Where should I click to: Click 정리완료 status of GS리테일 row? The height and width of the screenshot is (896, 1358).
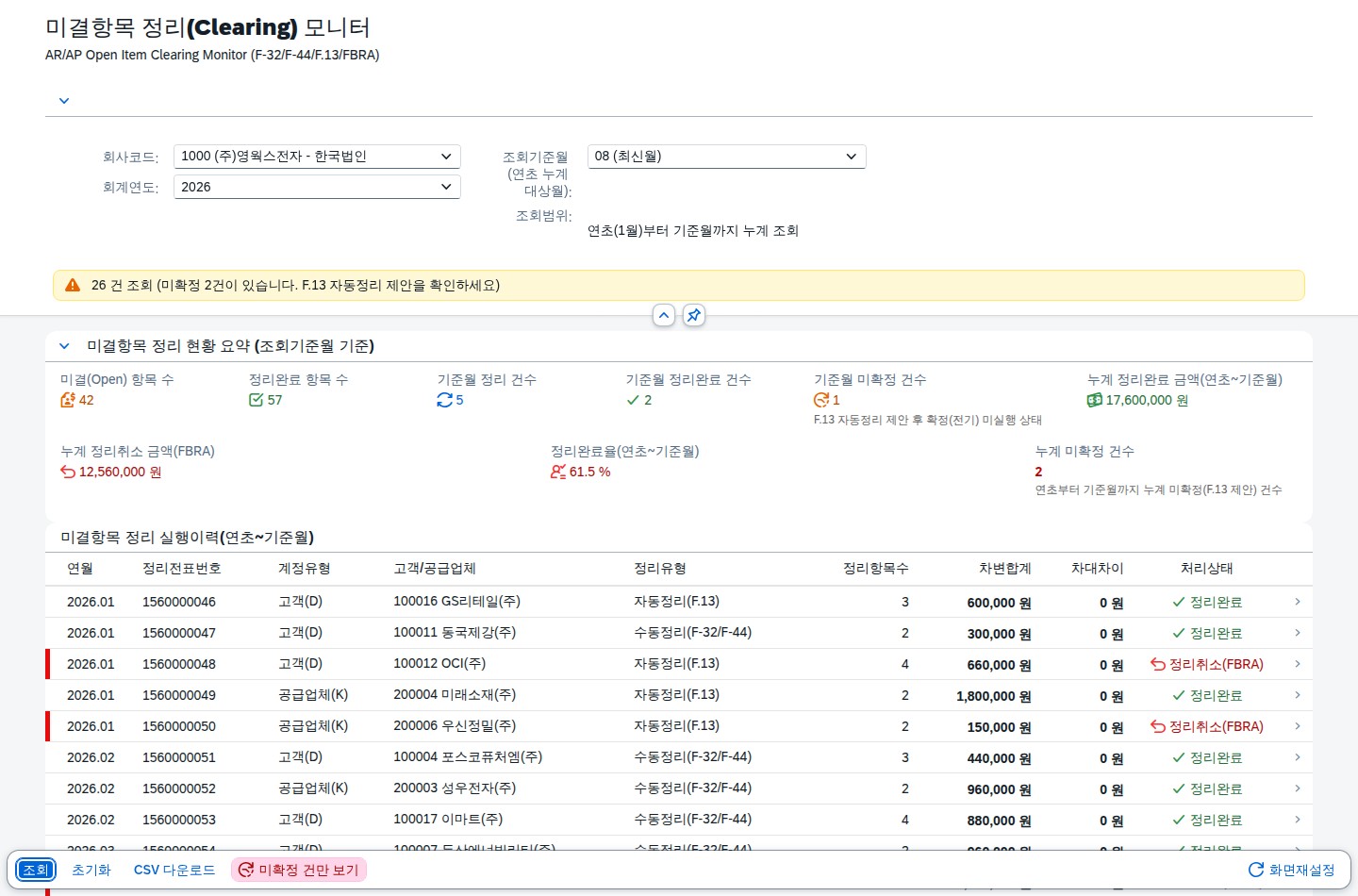(x=1207, y=602)
